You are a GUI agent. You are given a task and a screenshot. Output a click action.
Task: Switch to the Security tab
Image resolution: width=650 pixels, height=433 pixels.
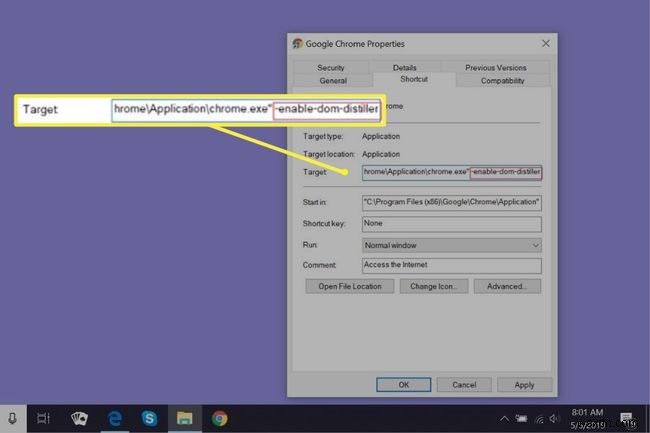point(330,68)
